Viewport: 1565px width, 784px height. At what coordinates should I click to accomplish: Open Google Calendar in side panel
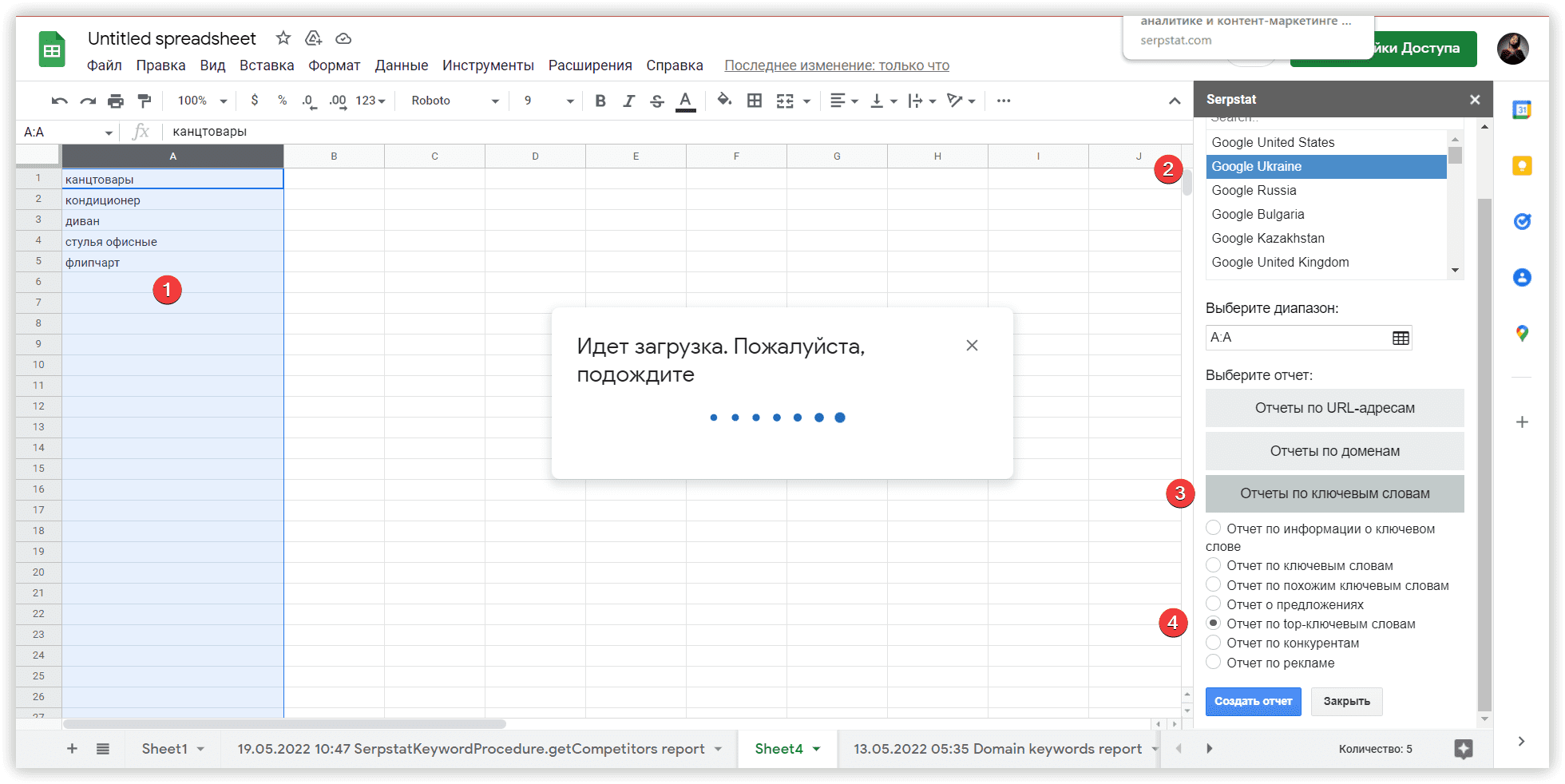(x=1522, y=110)
